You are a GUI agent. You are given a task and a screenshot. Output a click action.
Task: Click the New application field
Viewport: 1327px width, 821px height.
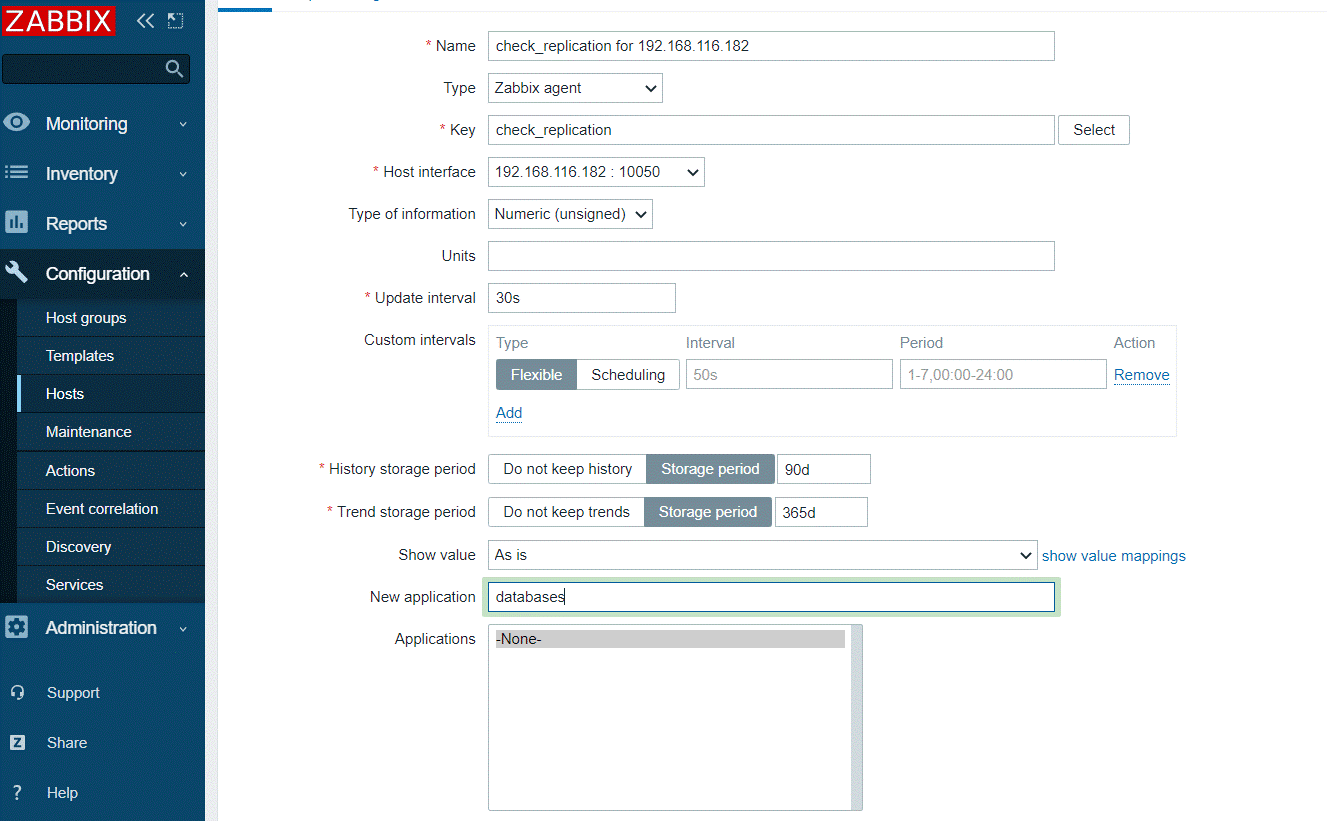771,597
